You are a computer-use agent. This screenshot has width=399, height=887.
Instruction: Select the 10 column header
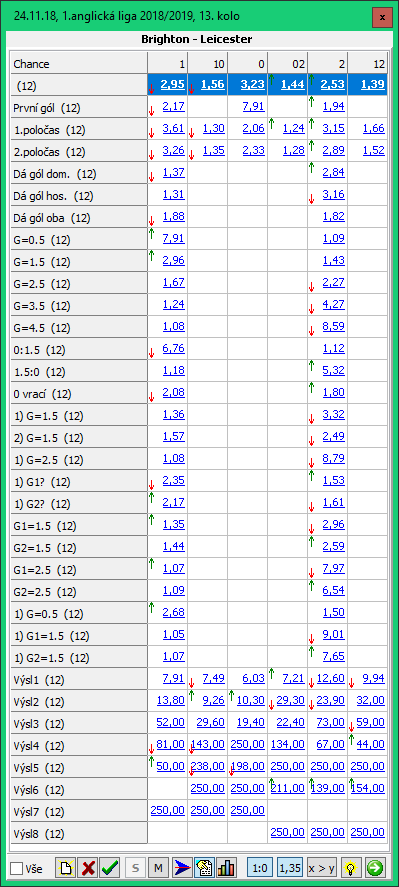(x=207, y=63)
